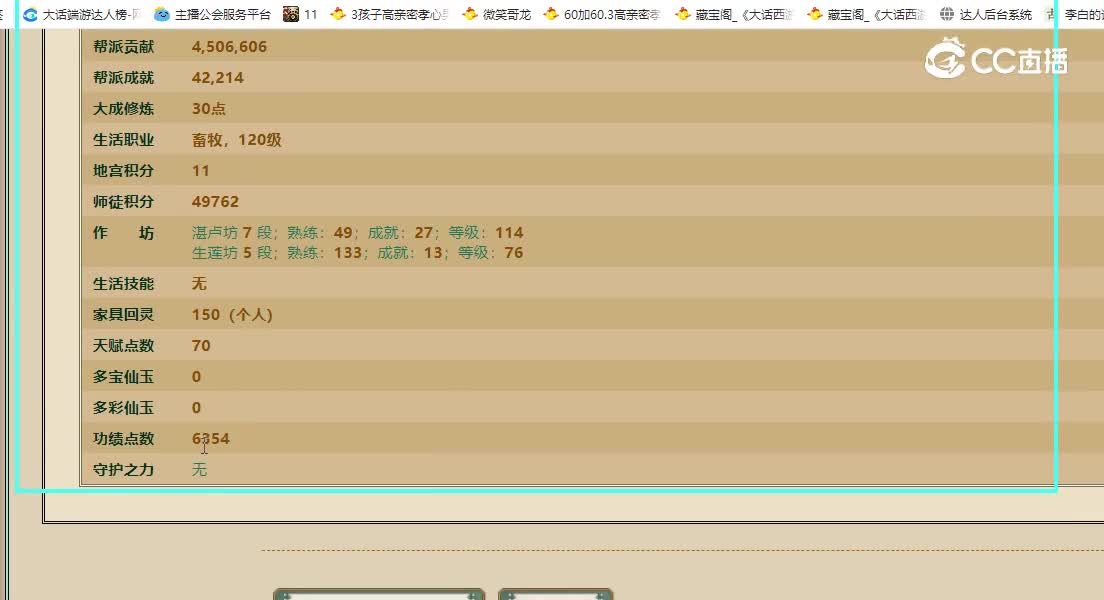
Task: Select the 生莲坊 5 段 workshop line
Action: coord(358,252)
